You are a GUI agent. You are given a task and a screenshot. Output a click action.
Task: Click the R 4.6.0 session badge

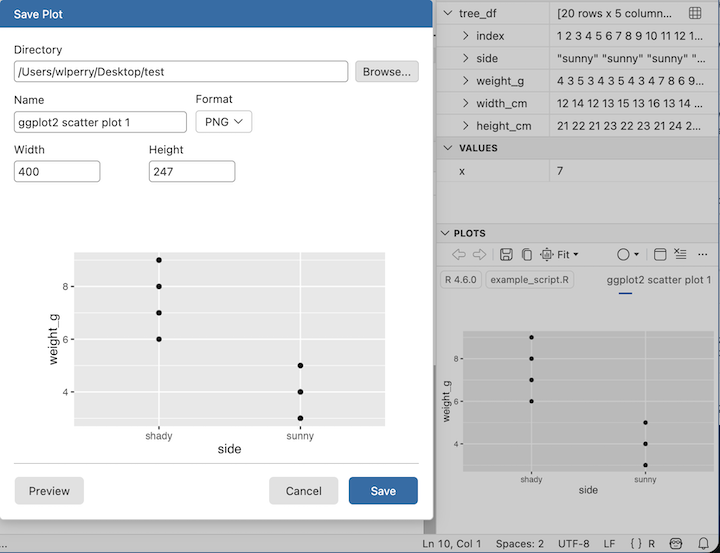coord(461,280)
